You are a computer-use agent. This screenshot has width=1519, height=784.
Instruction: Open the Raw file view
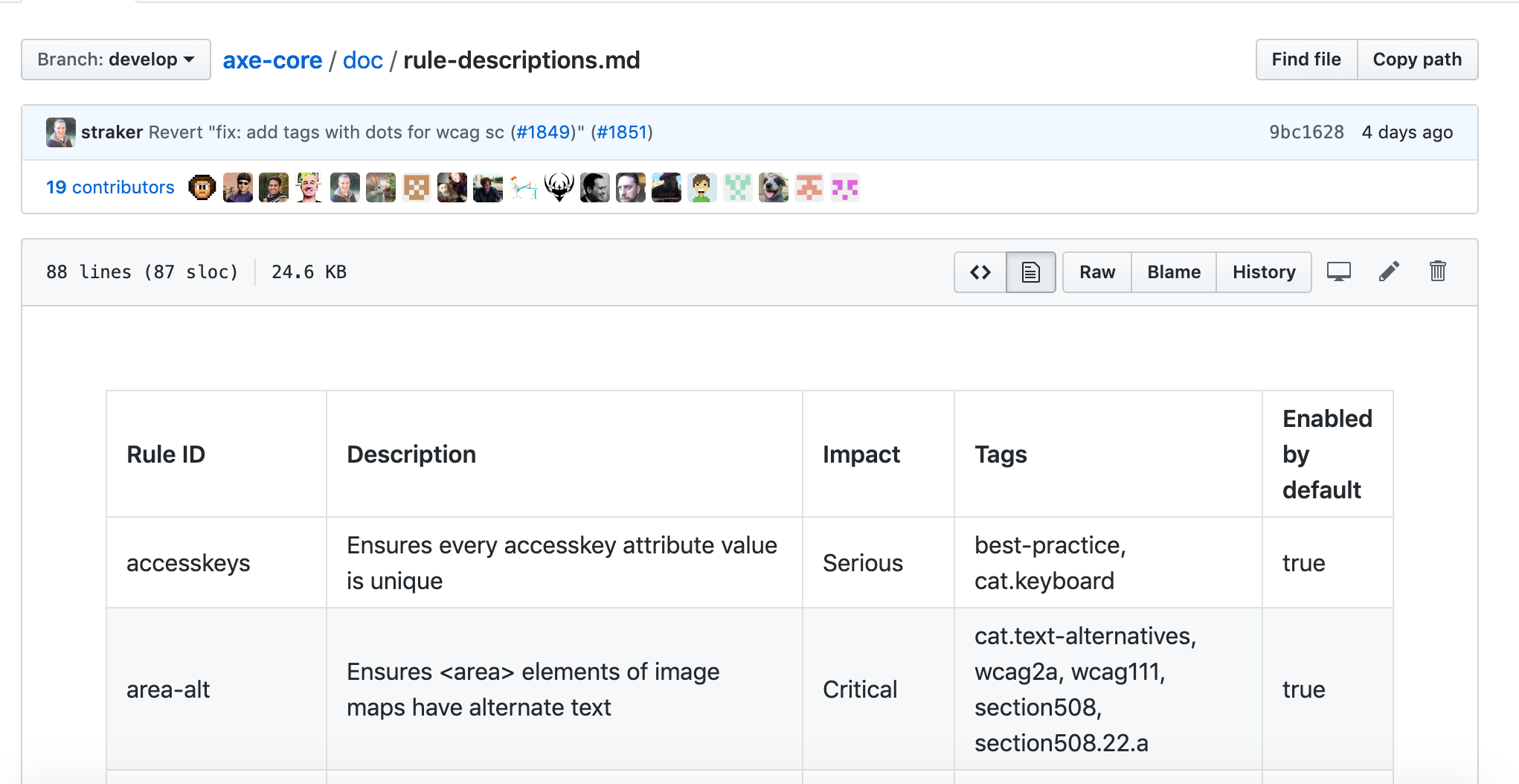point(1096,271)
